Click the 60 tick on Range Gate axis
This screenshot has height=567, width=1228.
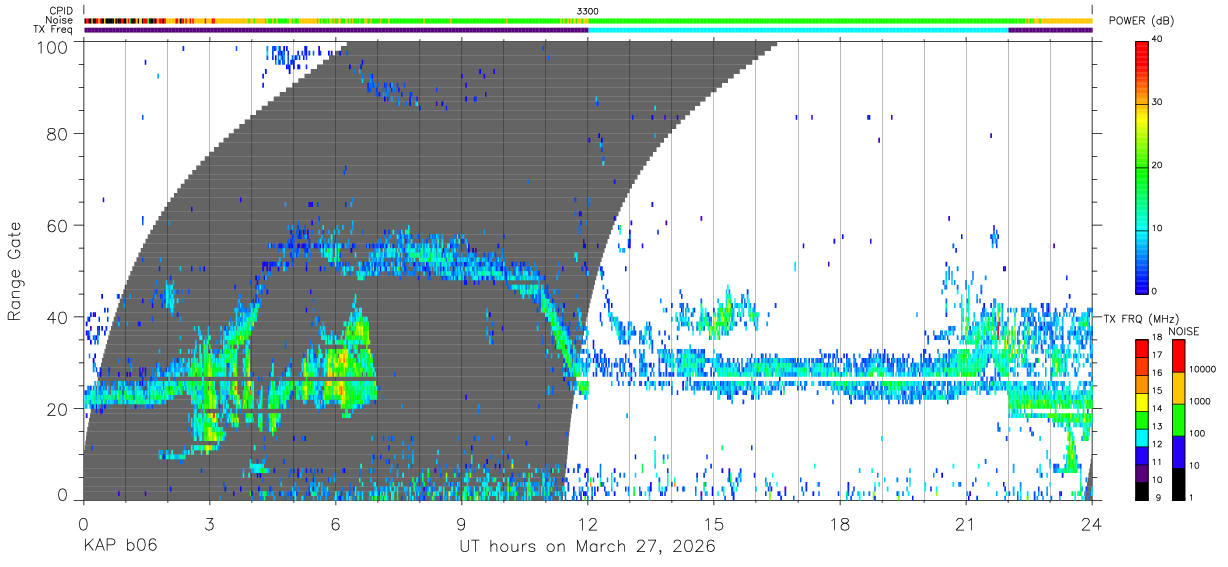(x=57, y=226)
